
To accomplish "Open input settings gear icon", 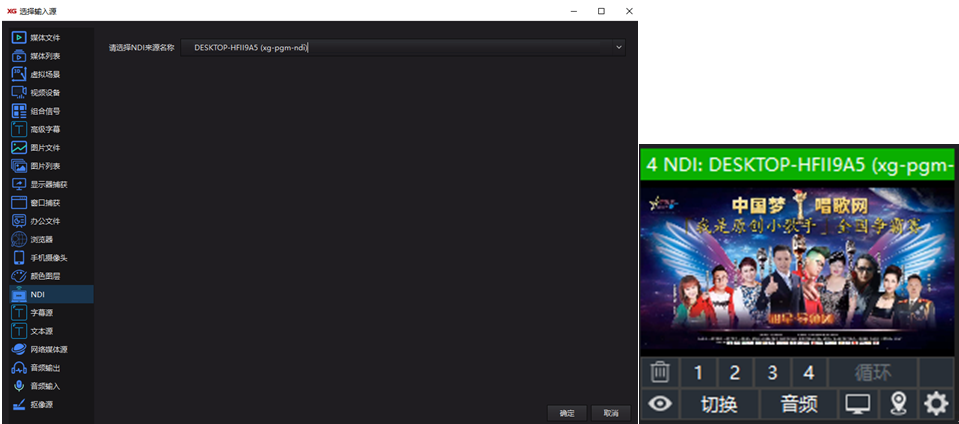I will [x=936, y=404].
